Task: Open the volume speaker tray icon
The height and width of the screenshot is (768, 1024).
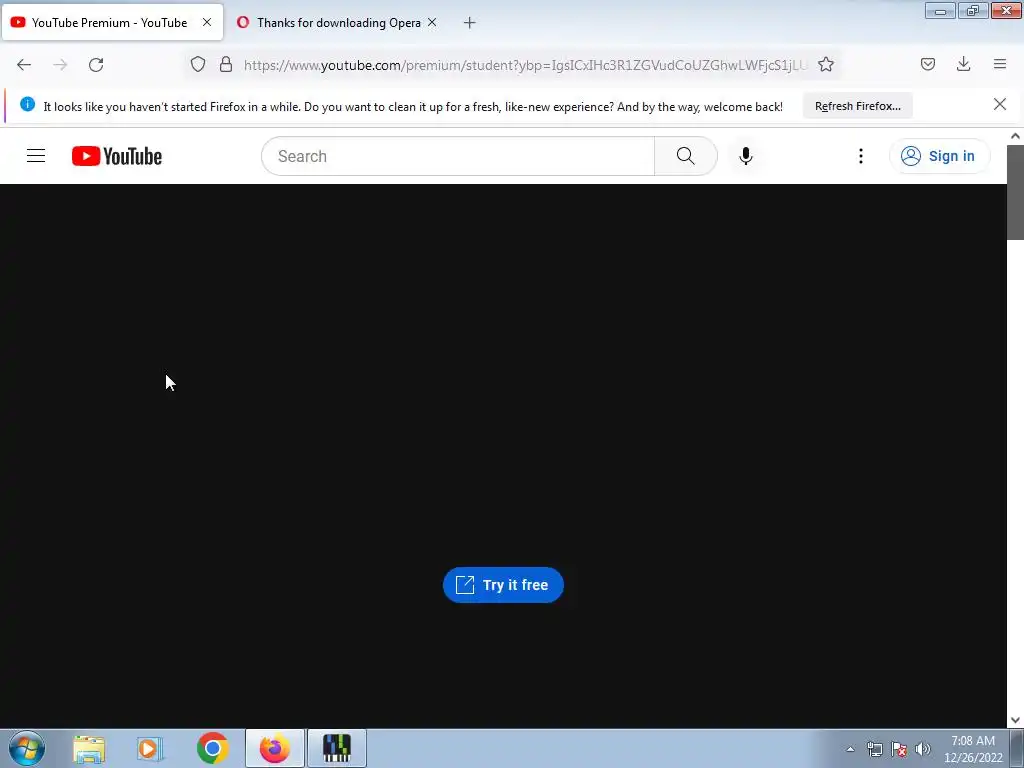Action: pyautogui.click(x=923, y=749)
